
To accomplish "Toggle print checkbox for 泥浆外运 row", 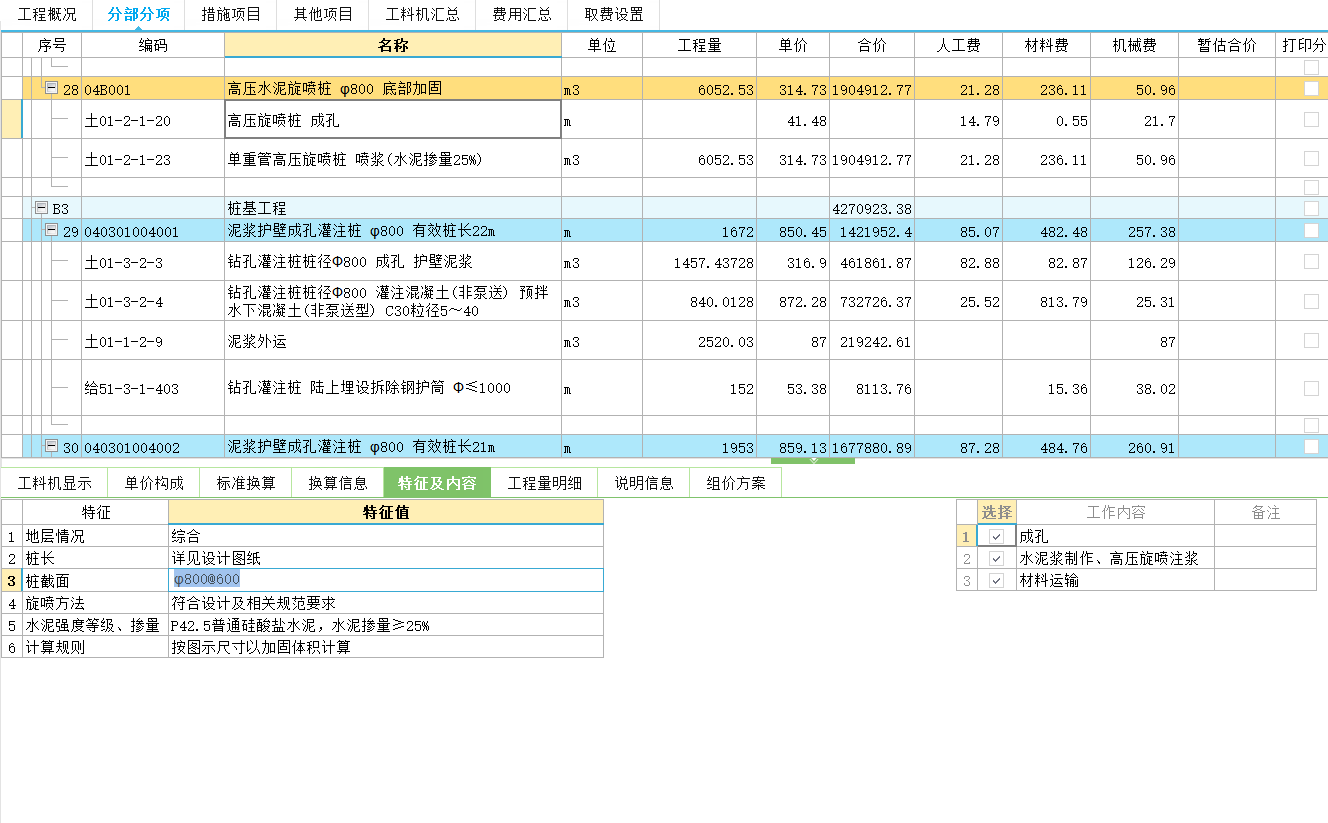I will (1311, 341).
